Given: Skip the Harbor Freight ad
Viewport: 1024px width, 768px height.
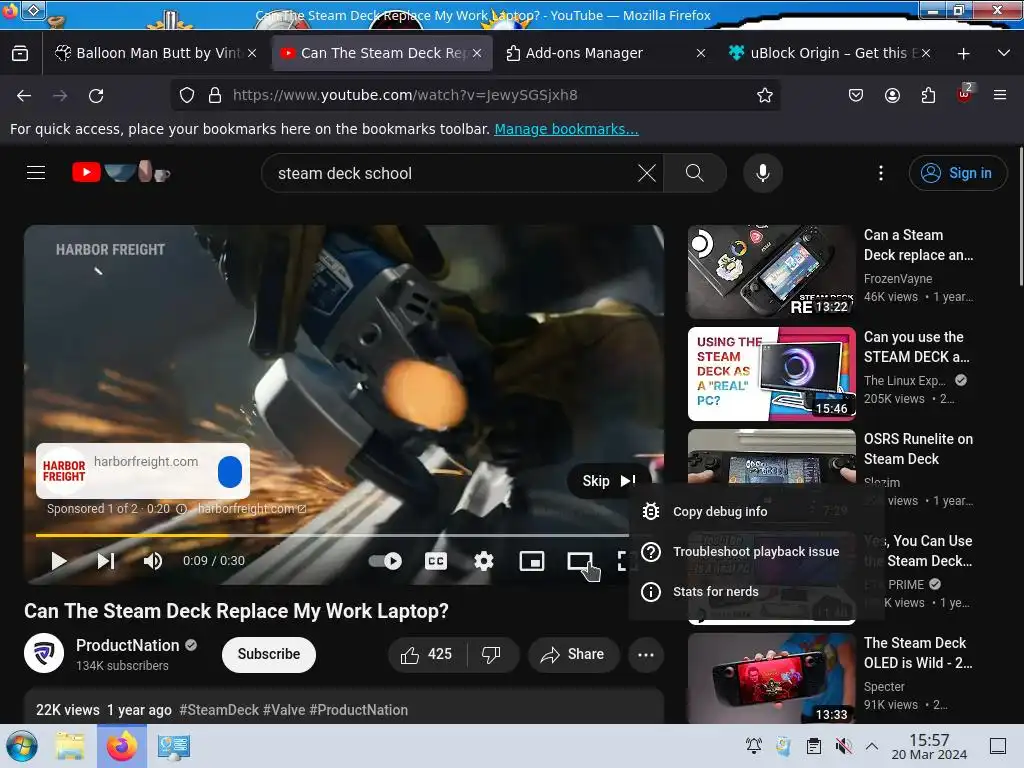Looking at the screenshot, I should (609, 481).
